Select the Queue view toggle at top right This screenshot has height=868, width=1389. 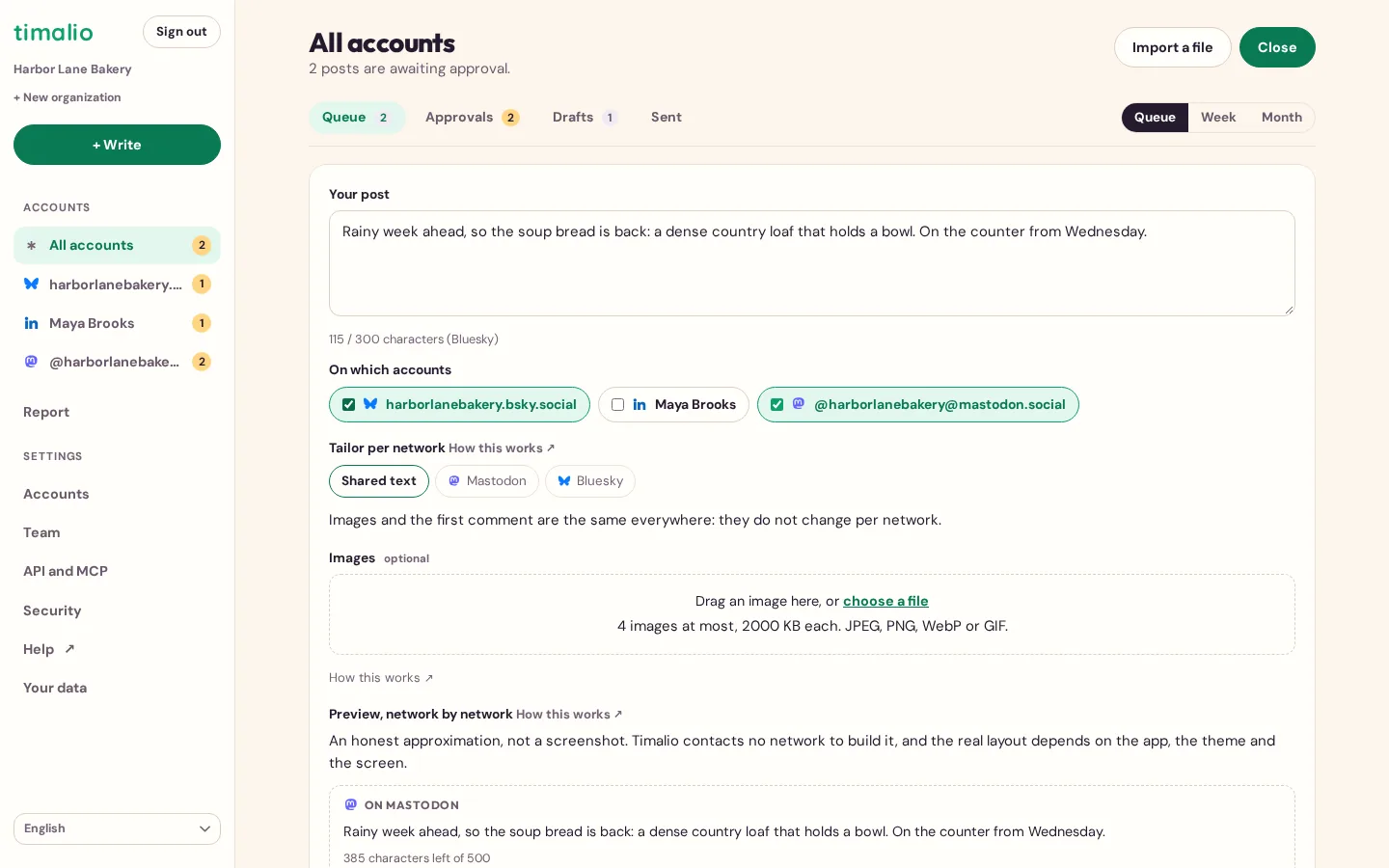pos(1155,118)
